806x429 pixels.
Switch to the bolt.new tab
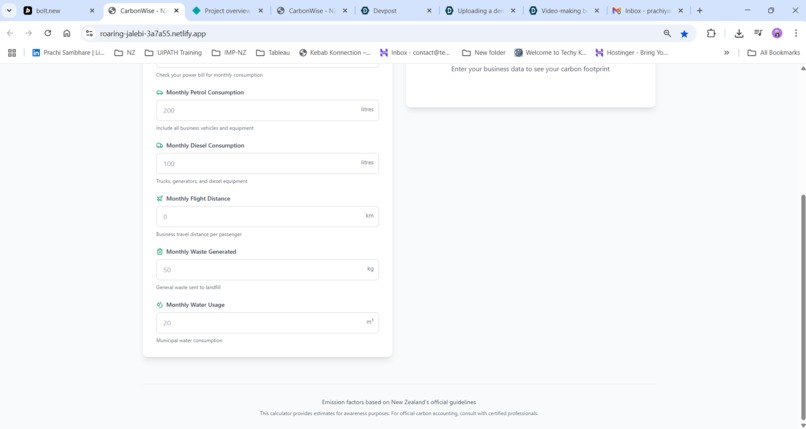[x=57, y=10]
